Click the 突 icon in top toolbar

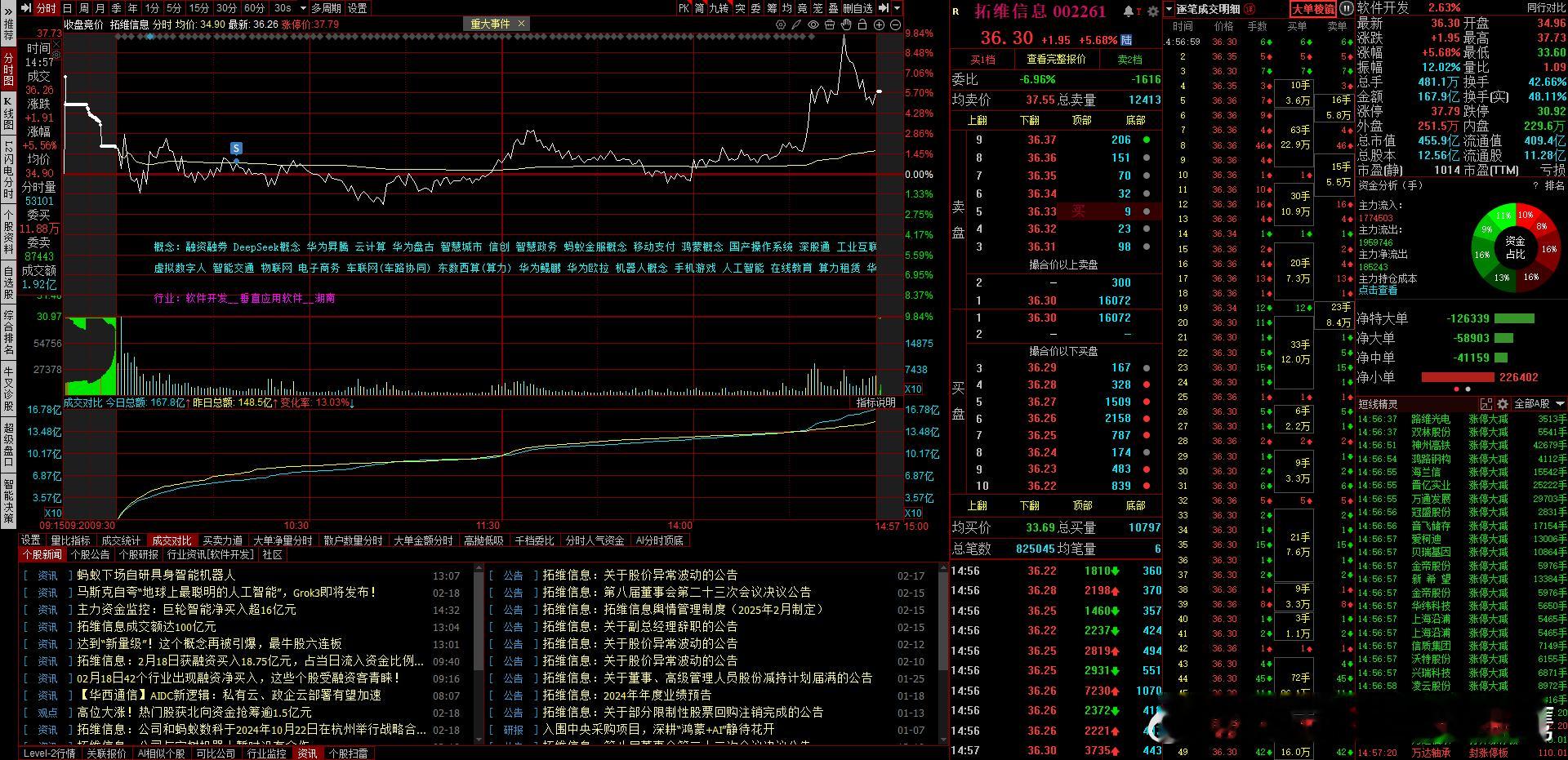(x=740, y=8)
